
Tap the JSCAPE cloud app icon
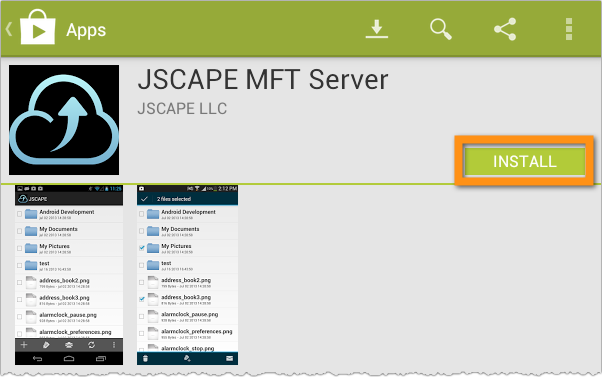click(64, 120)
